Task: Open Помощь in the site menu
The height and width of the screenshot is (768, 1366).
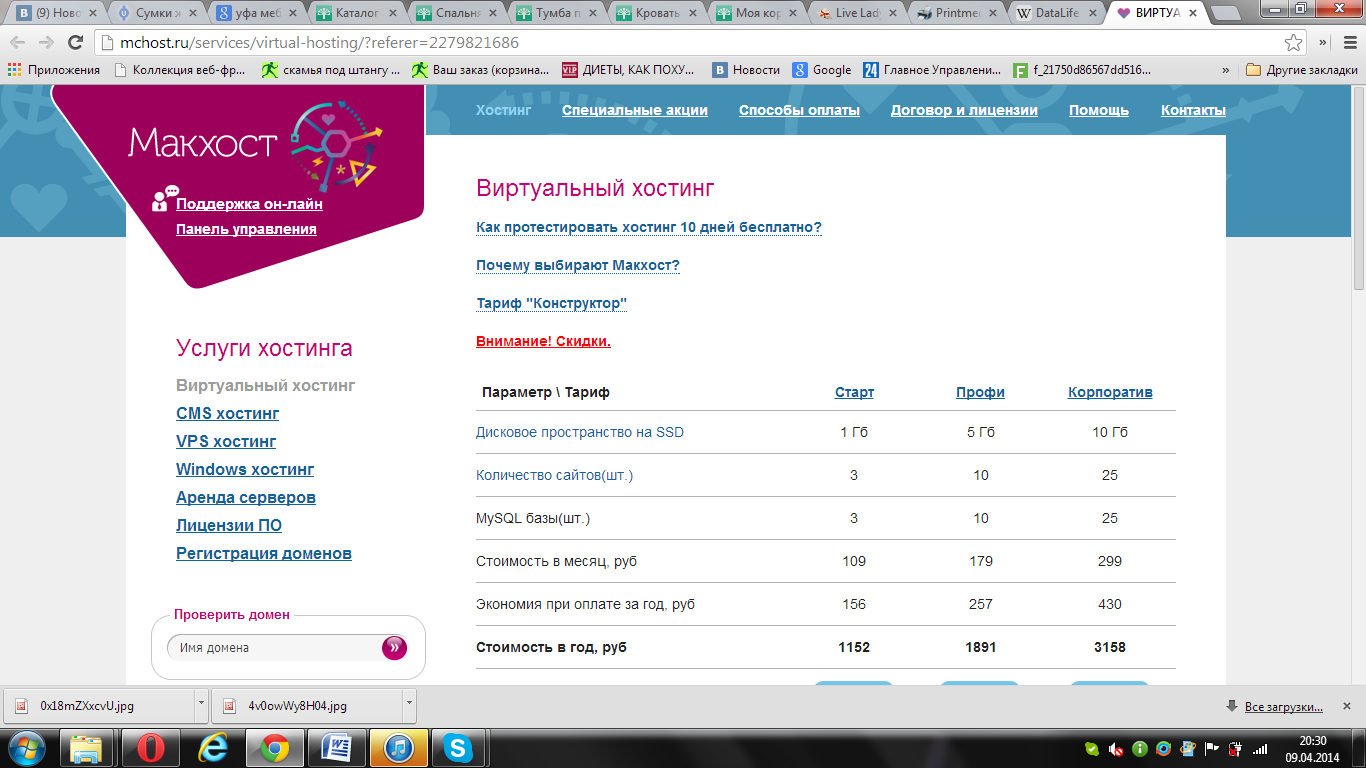Action: pos(1099,110)
